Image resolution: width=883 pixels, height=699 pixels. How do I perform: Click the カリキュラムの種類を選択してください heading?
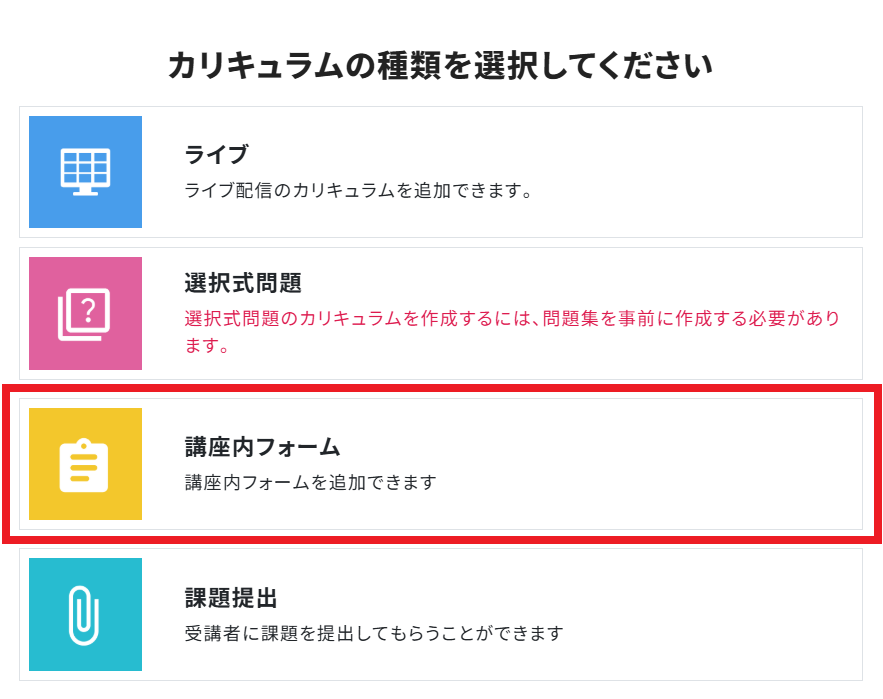pyautogui.click(x=440, y=66)
